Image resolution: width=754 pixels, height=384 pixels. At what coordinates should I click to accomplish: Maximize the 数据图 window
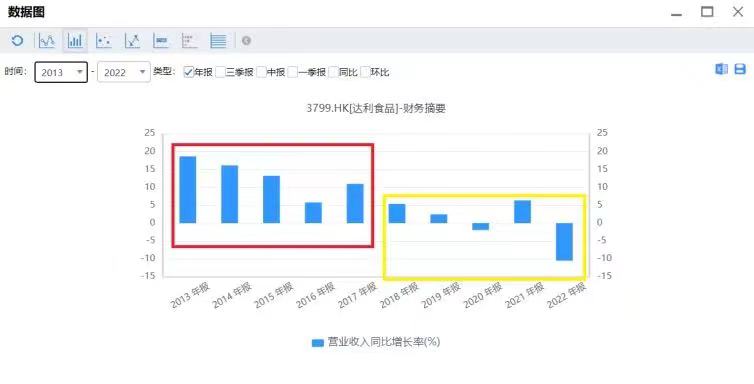[x=707, y=12]
